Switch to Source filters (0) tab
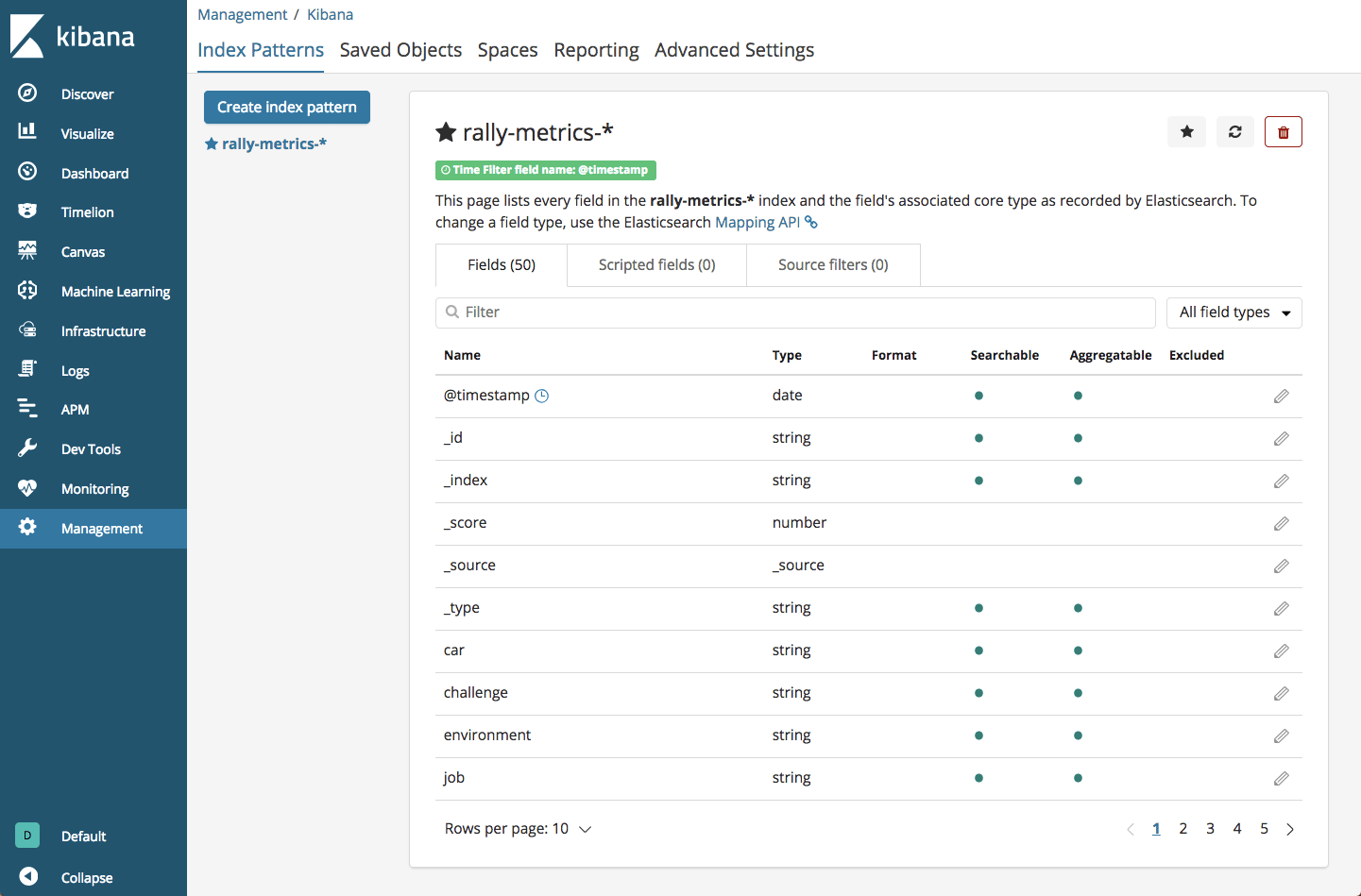This screenshot has width=1361, height=896. click(x=833, y=265)
